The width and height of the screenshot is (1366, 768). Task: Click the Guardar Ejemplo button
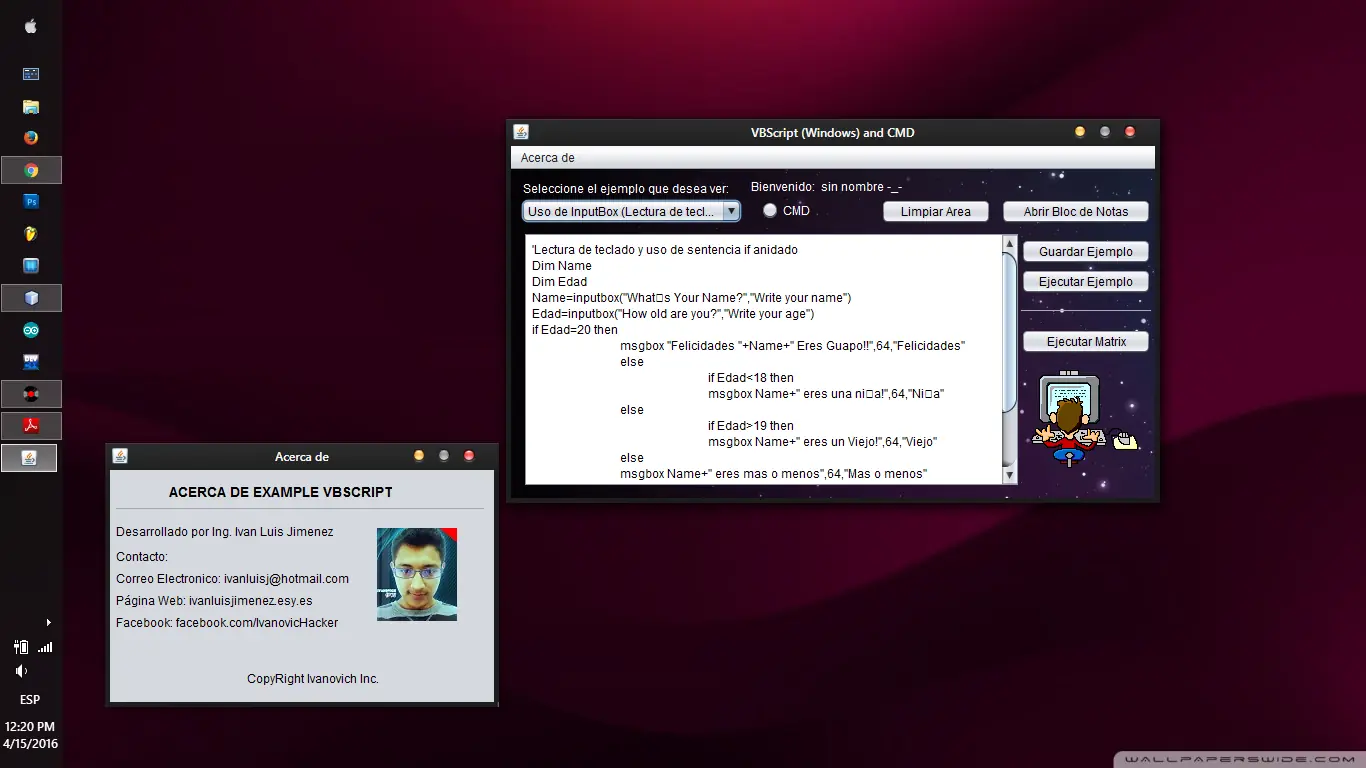pyautogui.click(x=1085, y=252)
